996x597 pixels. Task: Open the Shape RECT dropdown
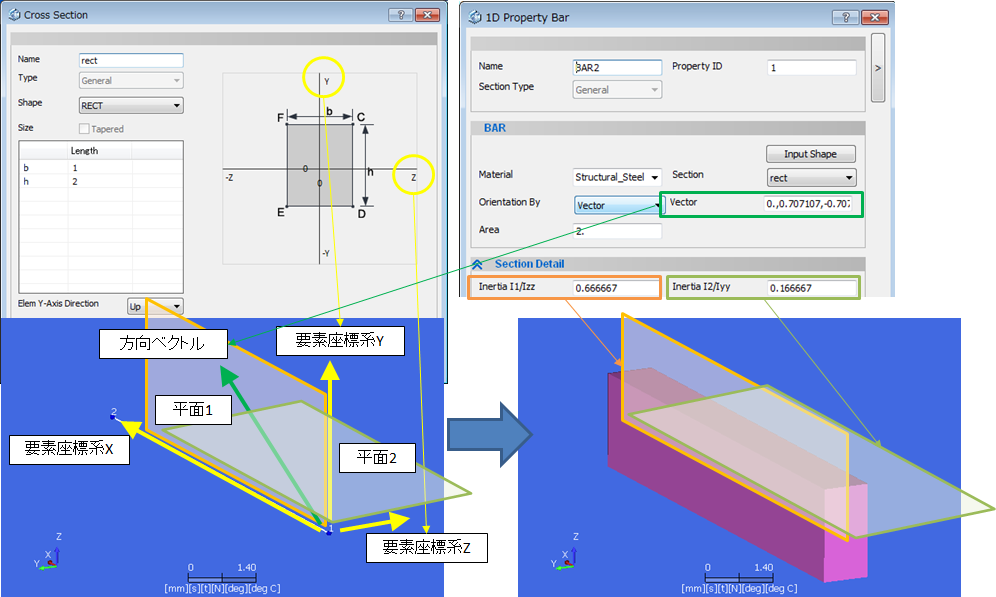click(131, 105)
